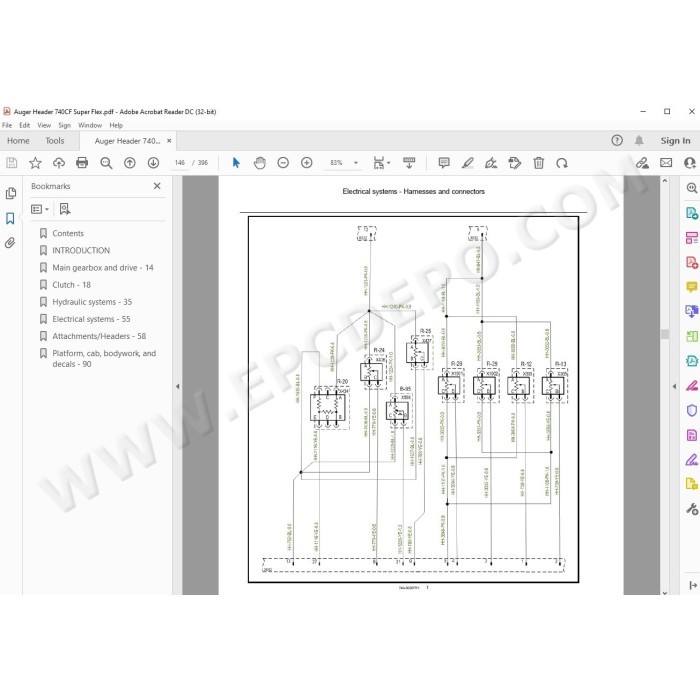700x700 pixels.
Task: Go to next page arrow
Action: [x=153, y=163]
